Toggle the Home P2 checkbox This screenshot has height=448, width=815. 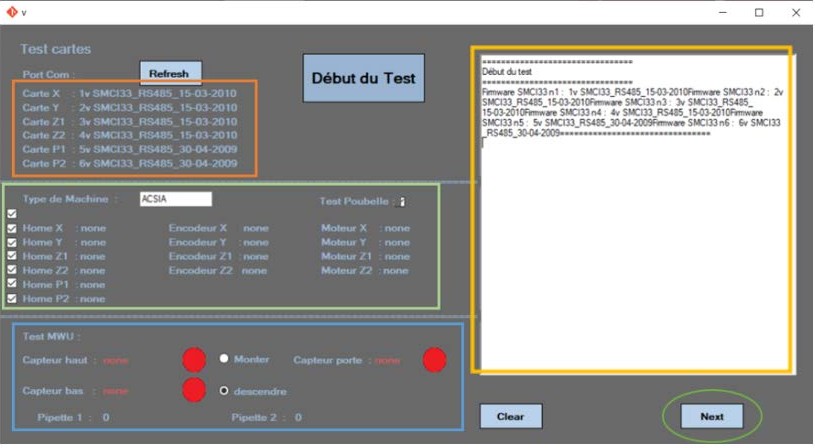(x=12, y=298)
